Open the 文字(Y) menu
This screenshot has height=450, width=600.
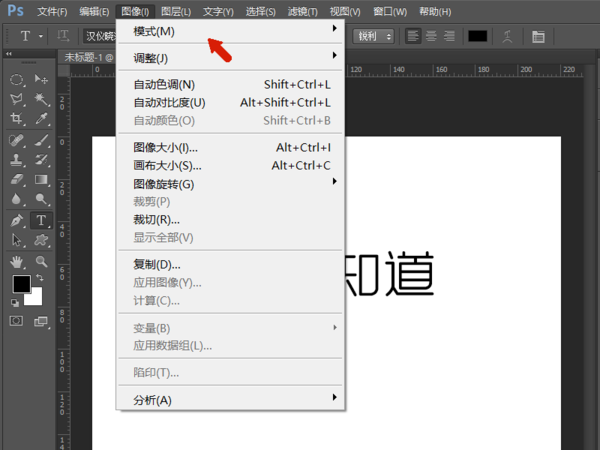tap(218, 11)
